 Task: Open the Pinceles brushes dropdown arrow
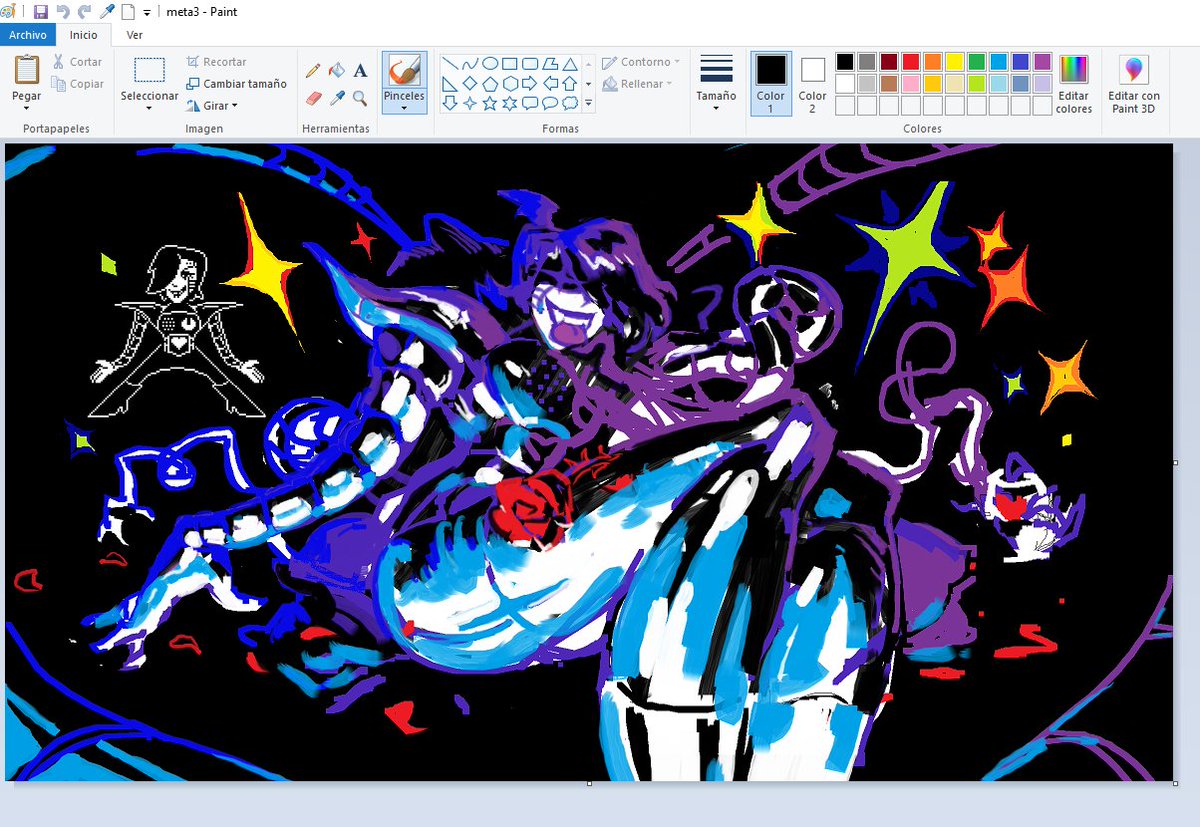(x=404, y=108)
